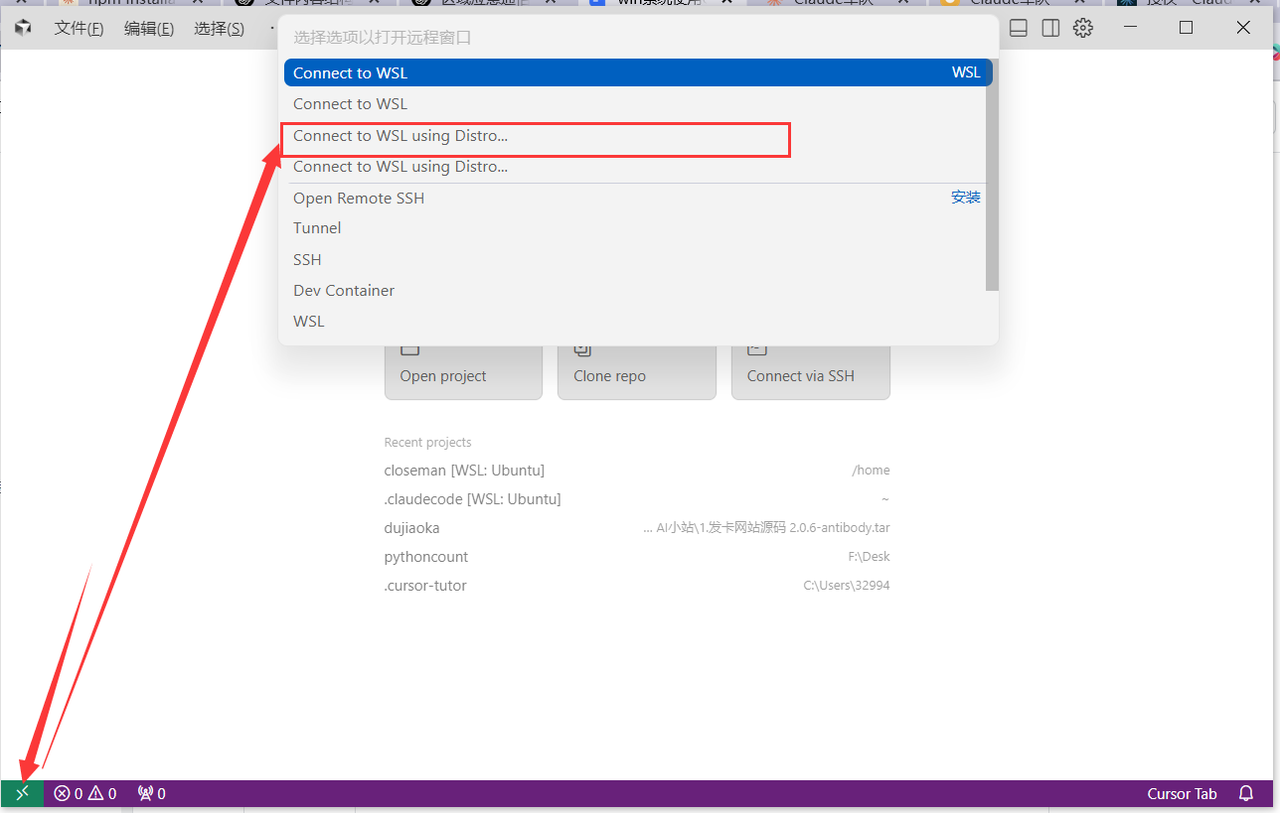Open the 选择(S) menu
The width and height of the screenshot is (1280, 813).
[219, 28]
